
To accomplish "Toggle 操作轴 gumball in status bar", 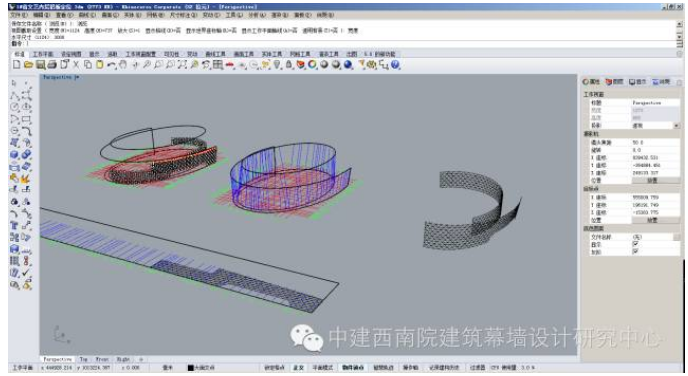I will pyautogui.click(x=411, y=368).
